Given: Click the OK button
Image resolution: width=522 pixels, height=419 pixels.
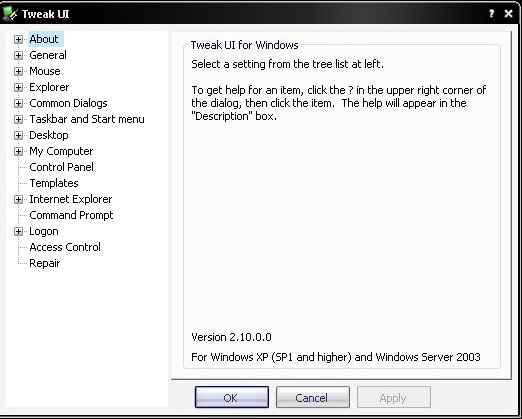Looking at the screenshot, I should (232, 397).
